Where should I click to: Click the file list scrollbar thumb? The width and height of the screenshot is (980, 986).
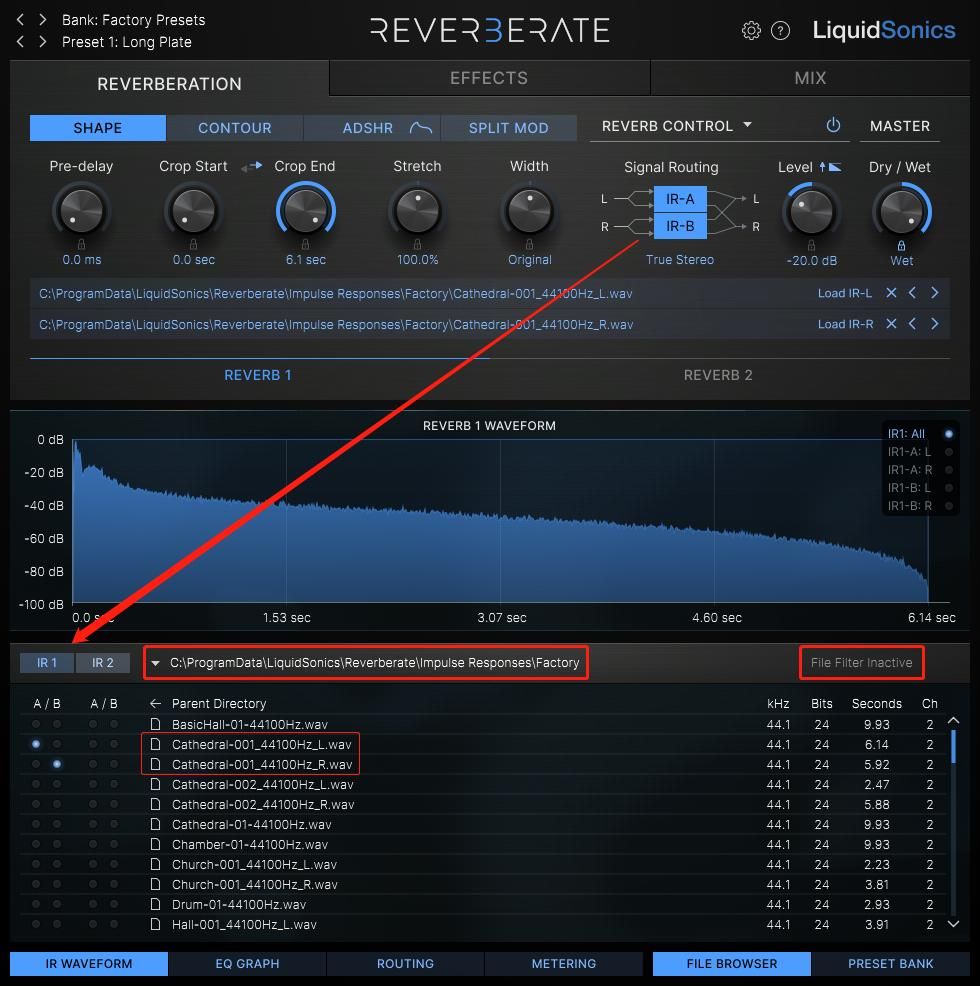(954, 746)
